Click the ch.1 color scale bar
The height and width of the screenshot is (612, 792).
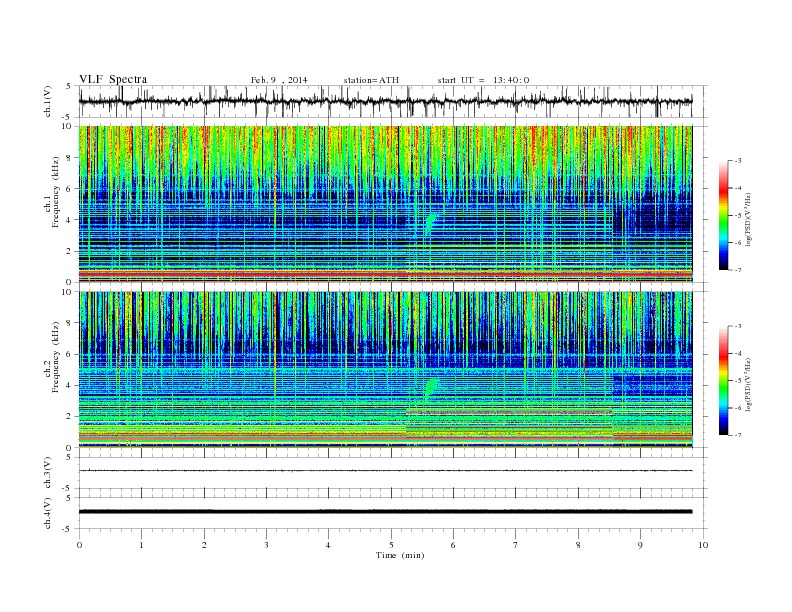click(724, 215)
